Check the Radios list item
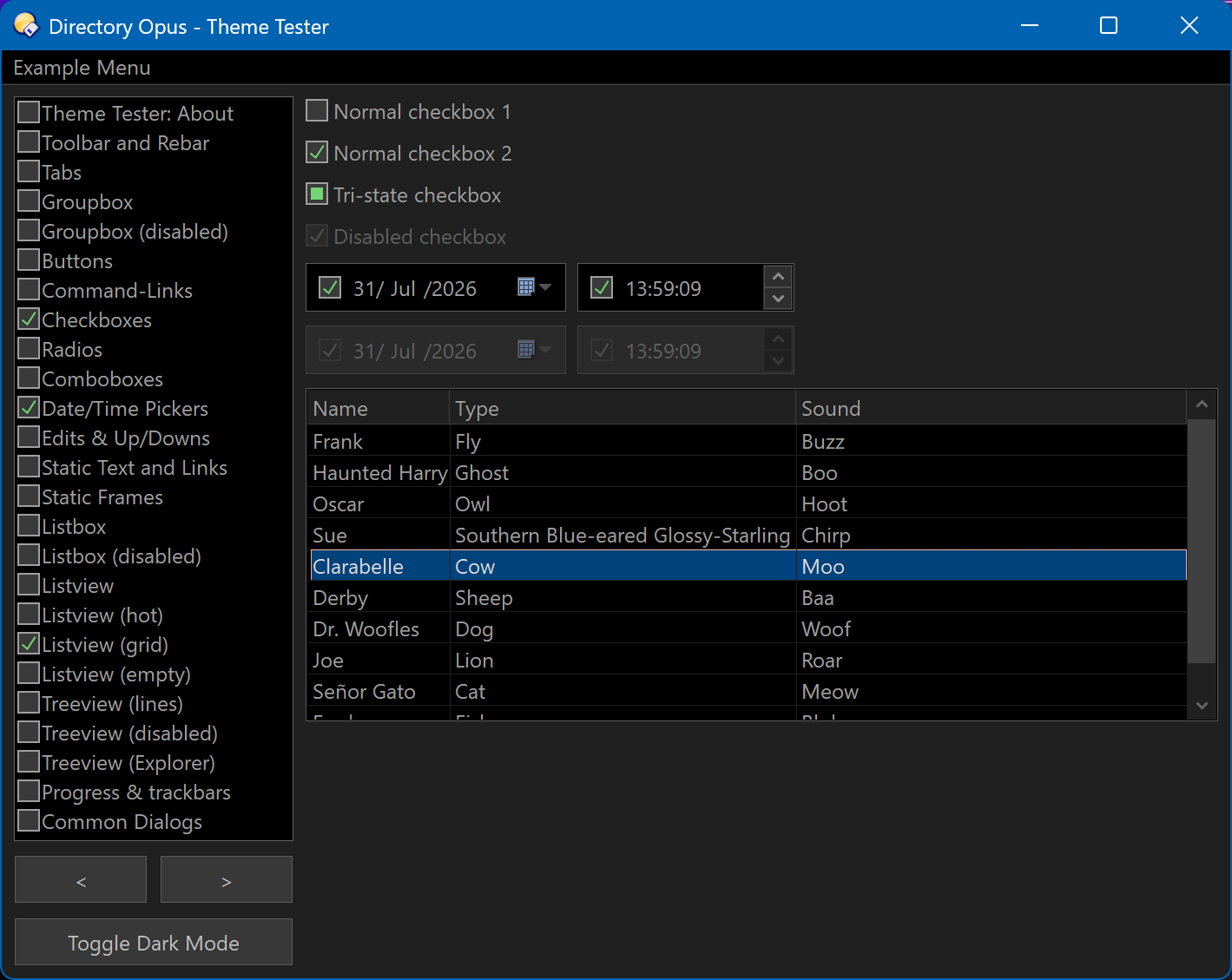The image size is (1232, 980). tap(29, 349)
